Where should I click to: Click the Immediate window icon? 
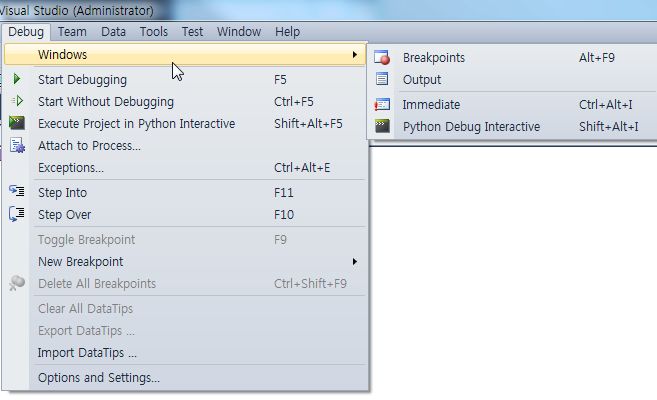[382, 104]
